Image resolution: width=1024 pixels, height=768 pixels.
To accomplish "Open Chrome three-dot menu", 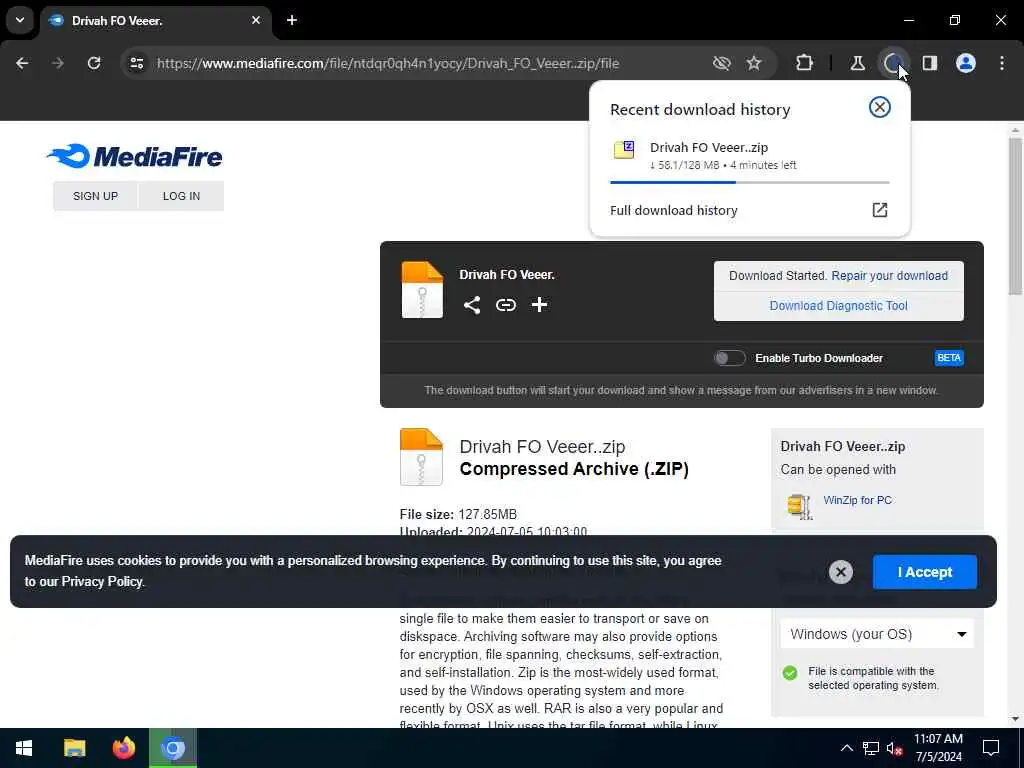I will (x=1002, y=63).
